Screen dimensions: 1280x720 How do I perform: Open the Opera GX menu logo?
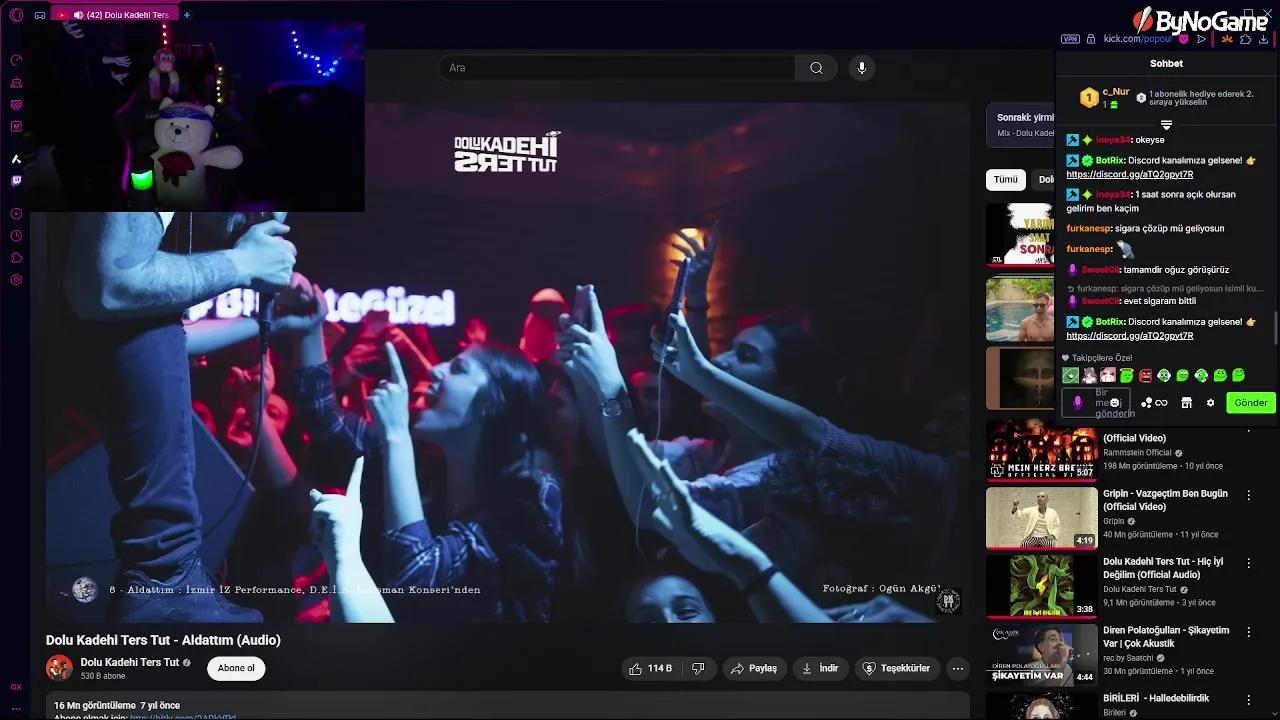[x=16, y=15]
